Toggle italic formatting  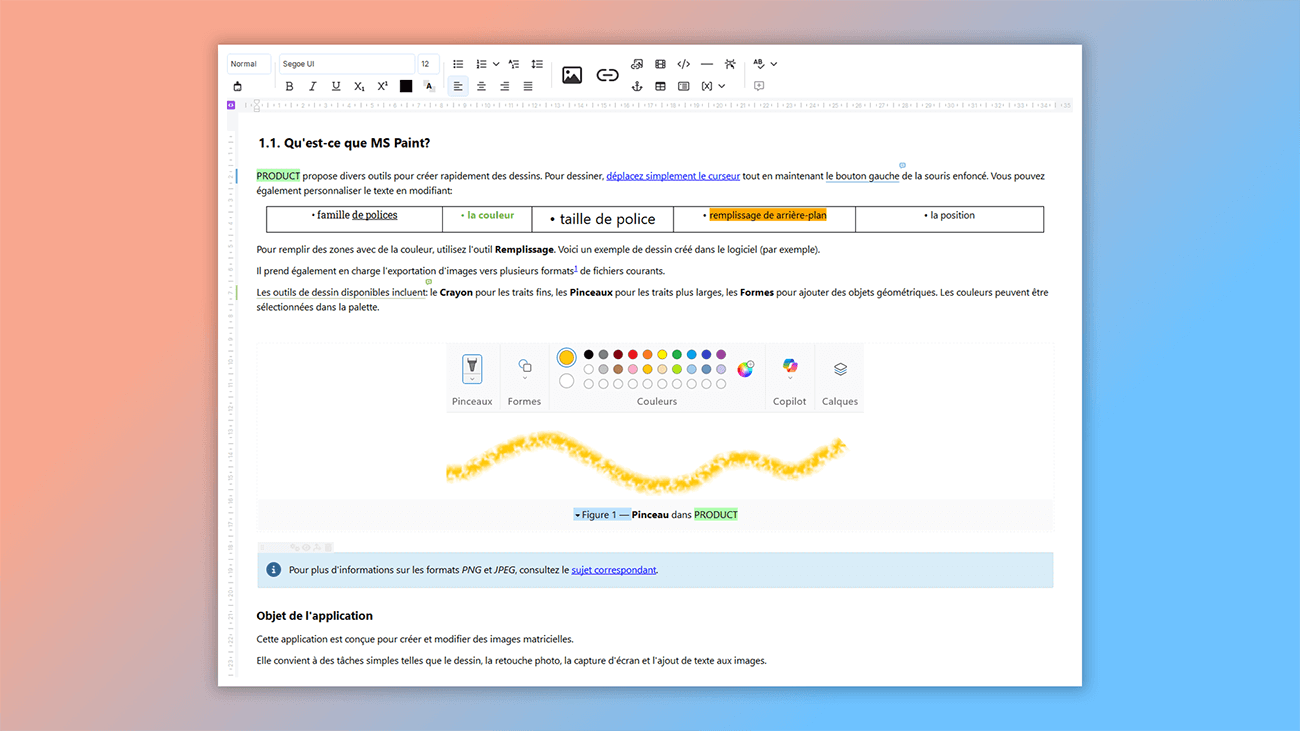coord(312,86)
